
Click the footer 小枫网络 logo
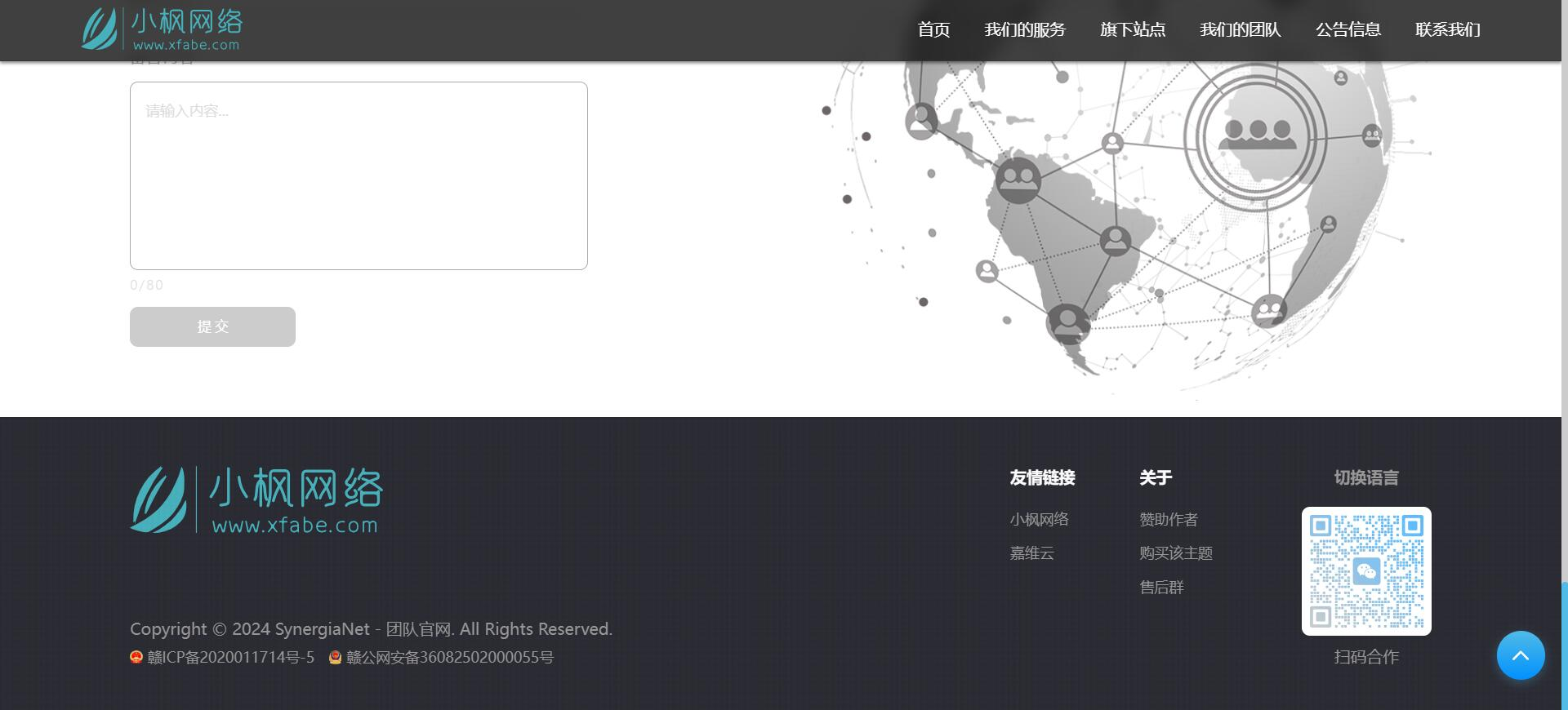[256, 499]
